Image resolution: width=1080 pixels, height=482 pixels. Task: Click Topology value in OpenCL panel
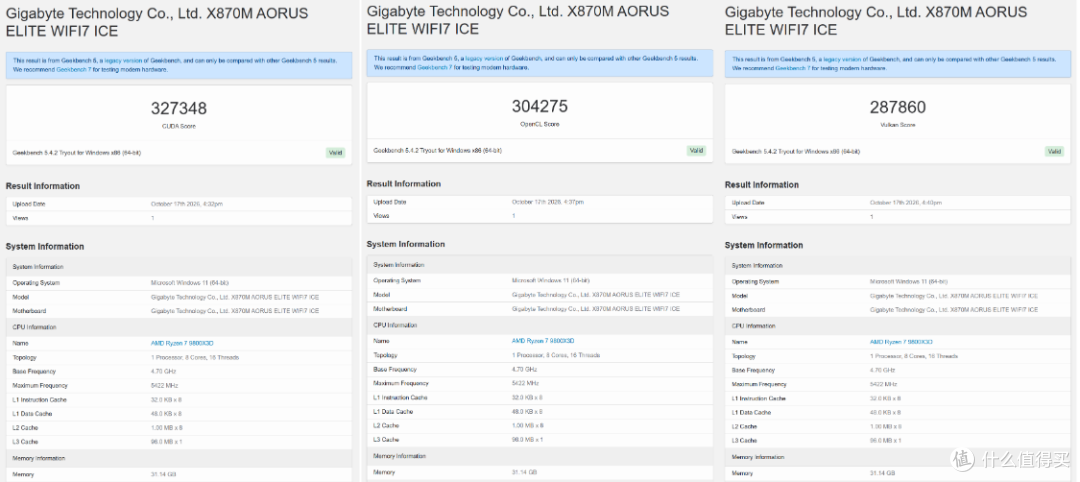tap(556, 355)
